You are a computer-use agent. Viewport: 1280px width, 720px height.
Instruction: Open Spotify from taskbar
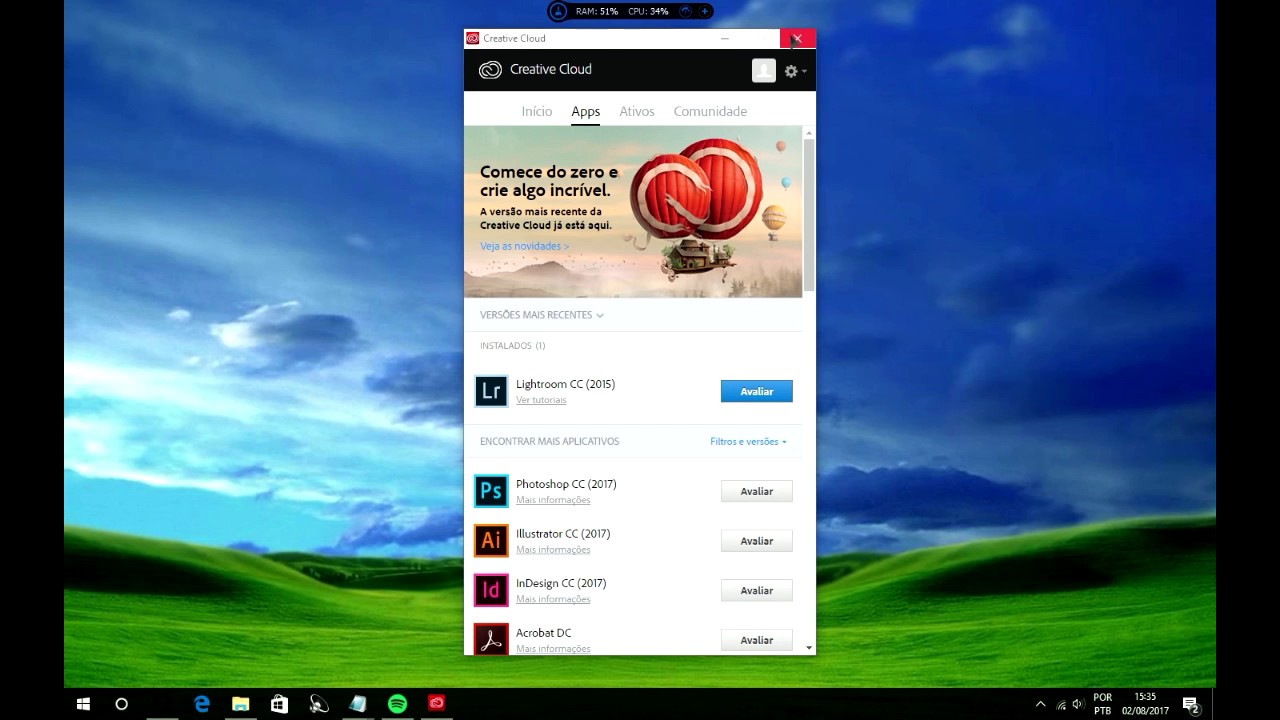point(397,704)
